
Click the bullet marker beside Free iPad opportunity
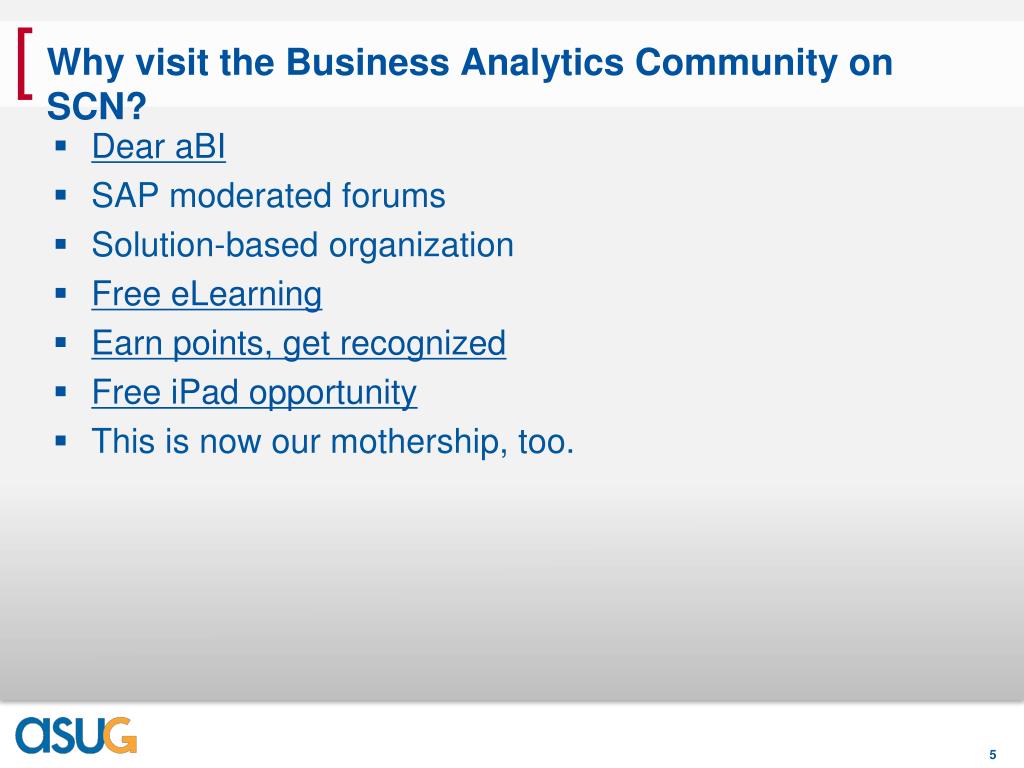pyautogui.click(x=61, y=392)
